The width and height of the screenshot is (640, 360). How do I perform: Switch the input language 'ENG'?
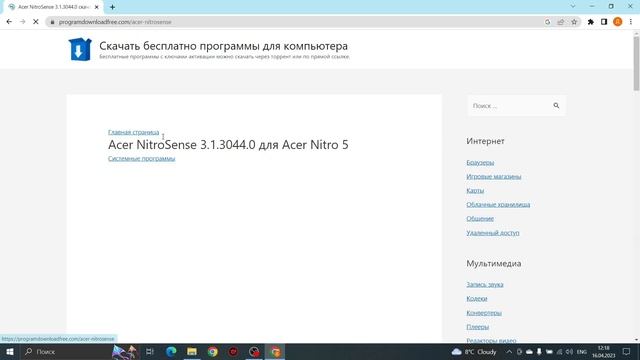click(582, 351)
